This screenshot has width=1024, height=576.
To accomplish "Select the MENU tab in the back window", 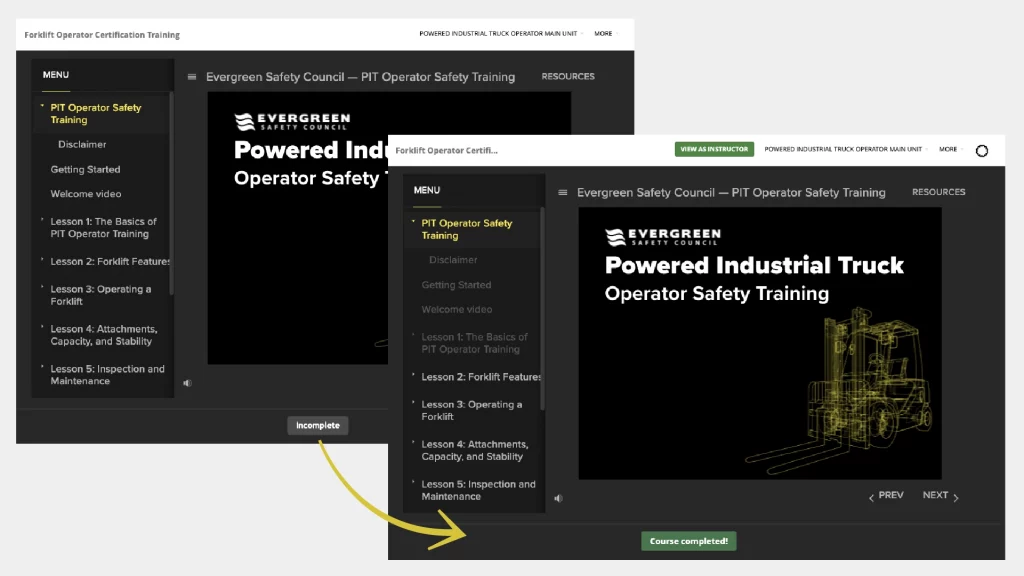I will [56, 75].
